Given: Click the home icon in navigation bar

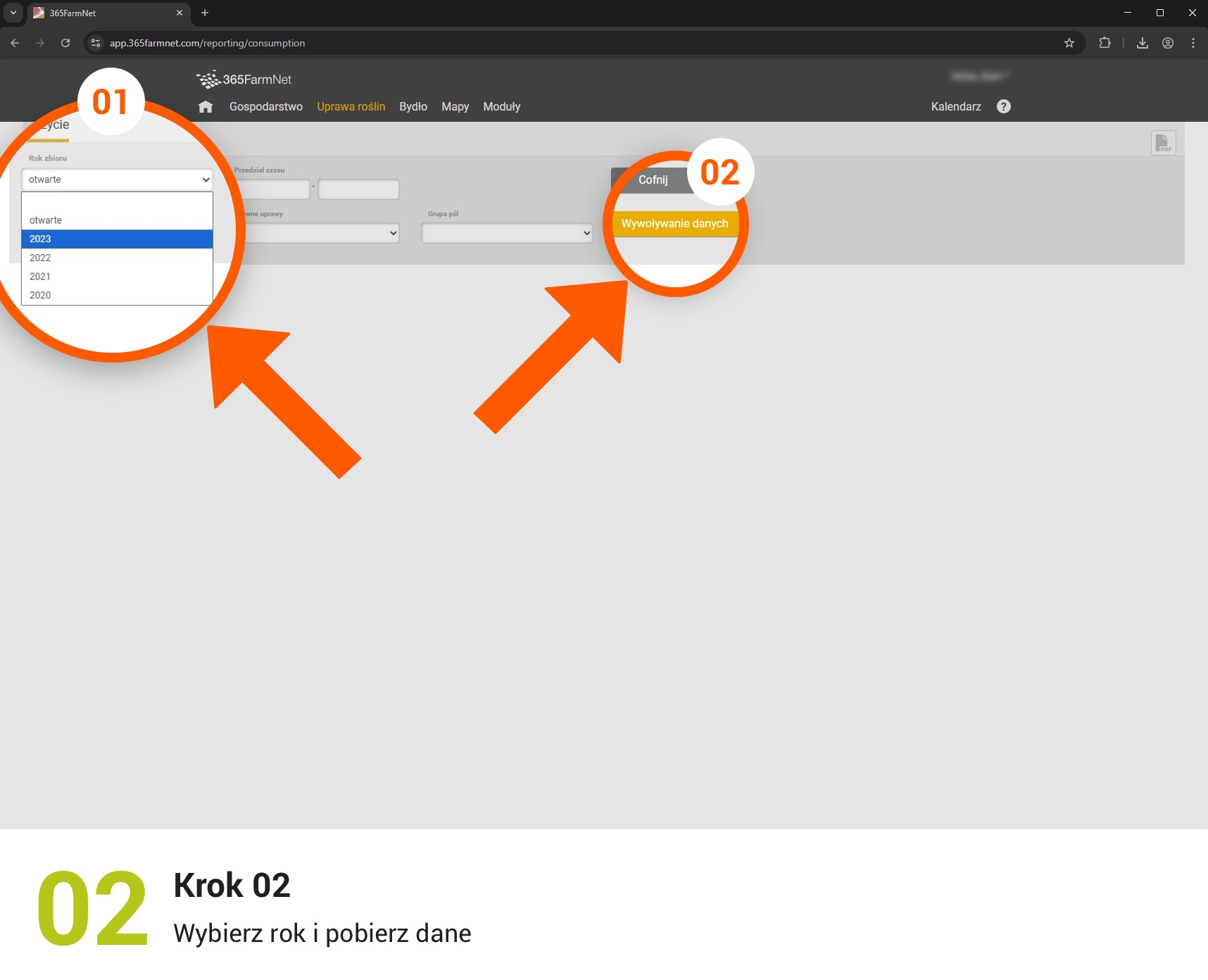Looking at the screenshot, I should click(x=206, y=107).
